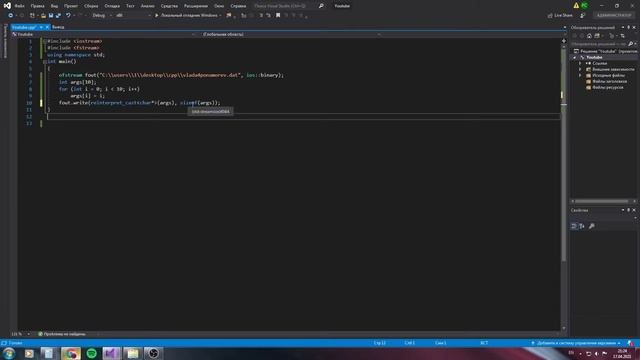Open the Окно menu
The height and width of the screenshot is (360, 640).
pos(219,6)
